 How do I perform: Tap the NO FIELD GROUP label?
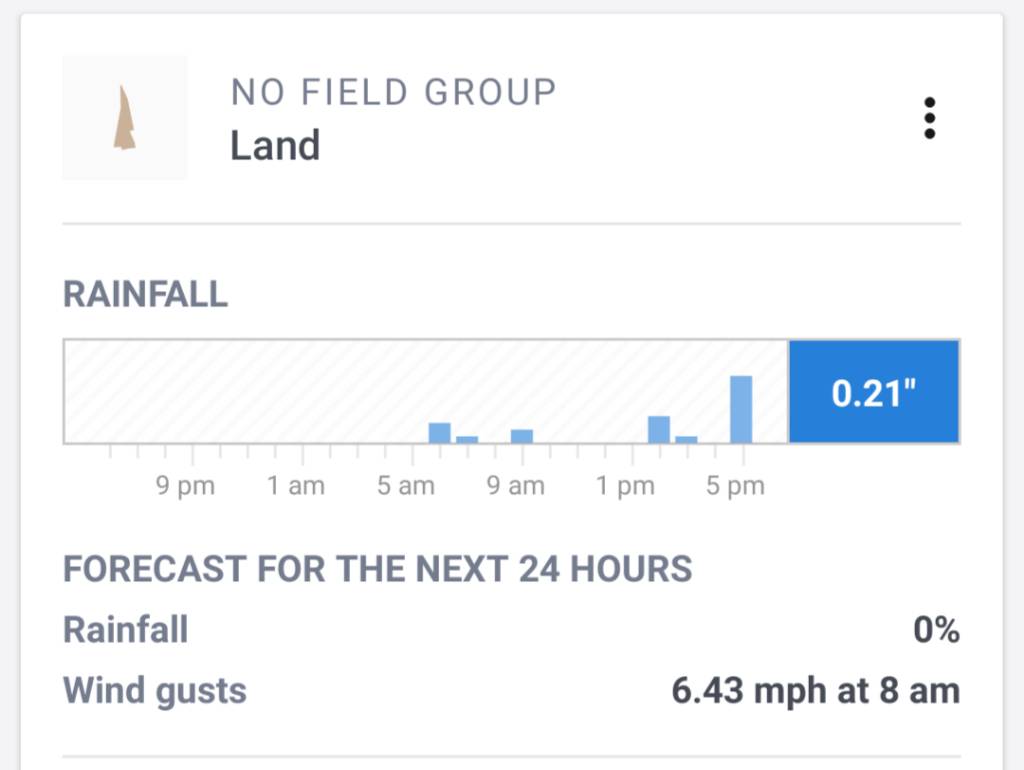[393, 92]
